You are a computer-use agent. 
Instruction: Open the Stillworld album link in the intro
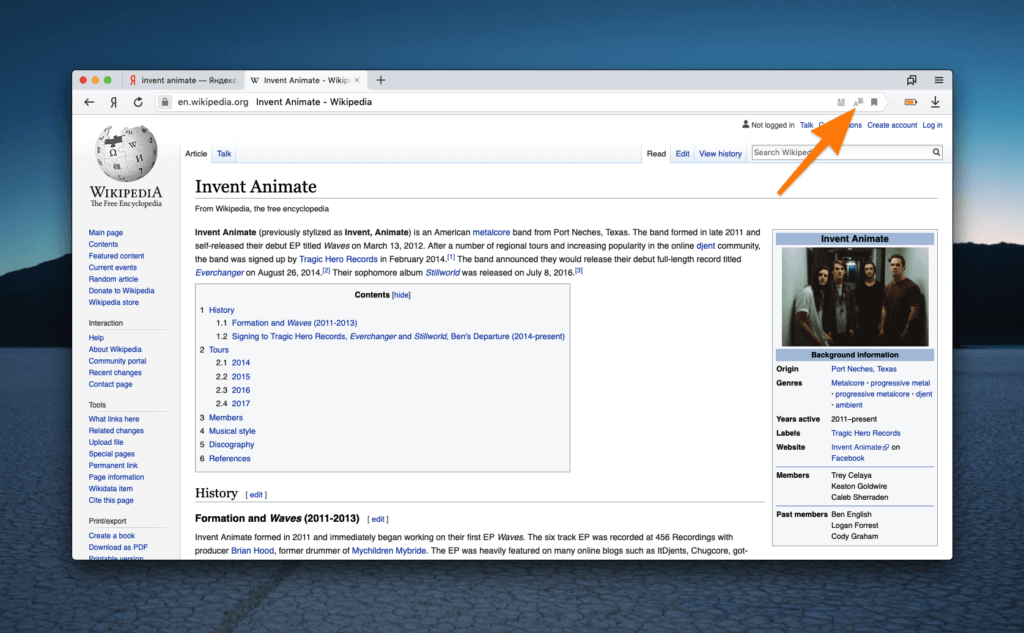coord(443,273)
